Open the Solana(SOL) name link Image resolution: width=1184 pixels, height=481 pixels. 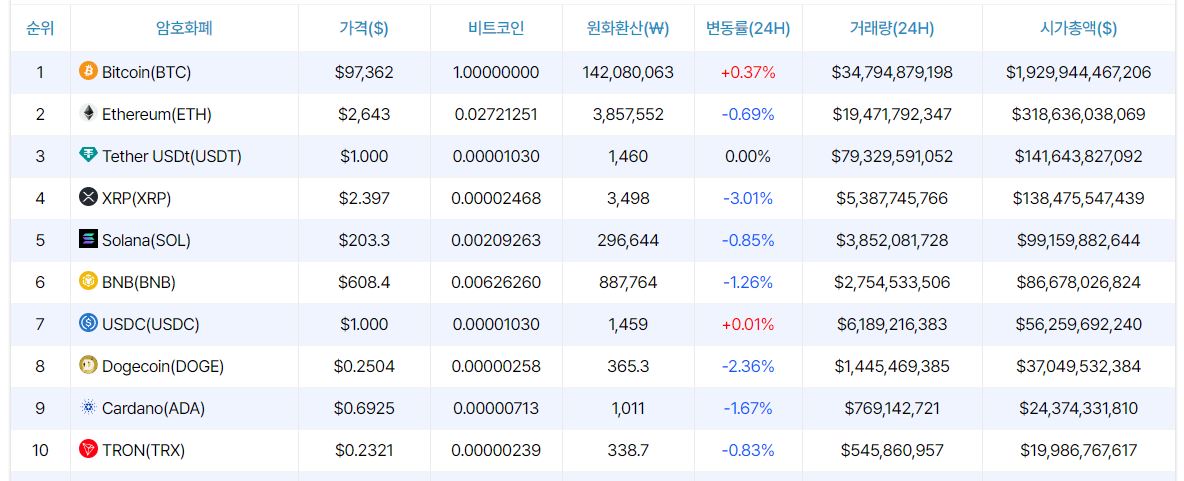coord(146,241)
